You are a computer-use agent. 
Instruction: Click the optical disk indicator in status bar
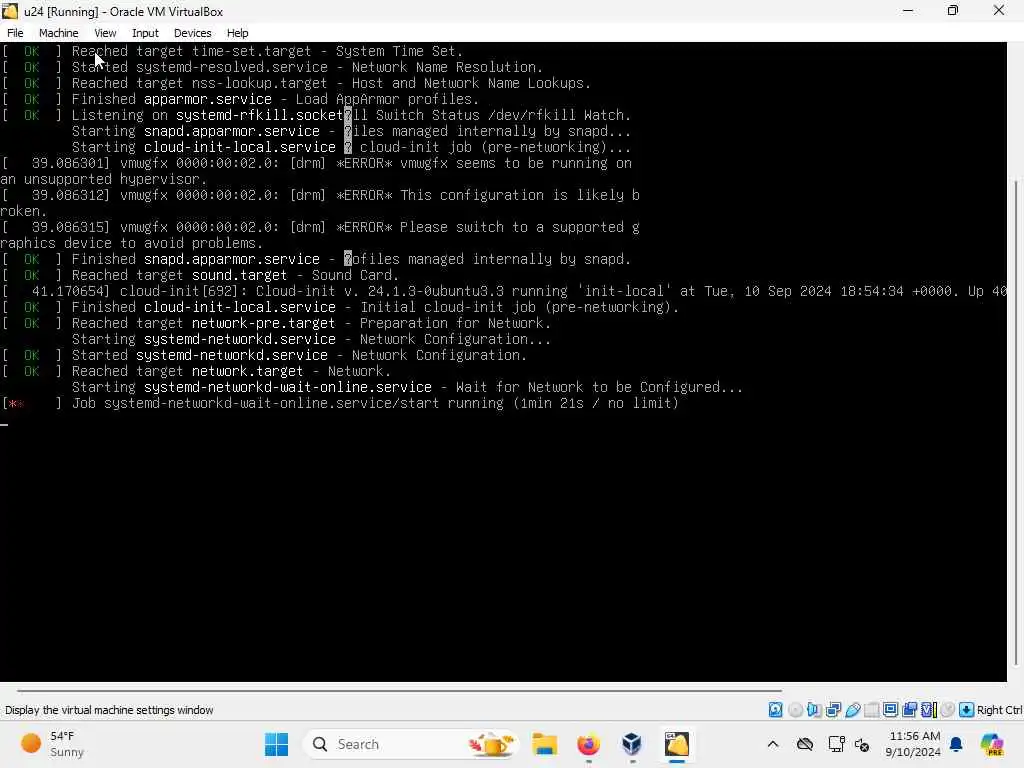[795, 710]
